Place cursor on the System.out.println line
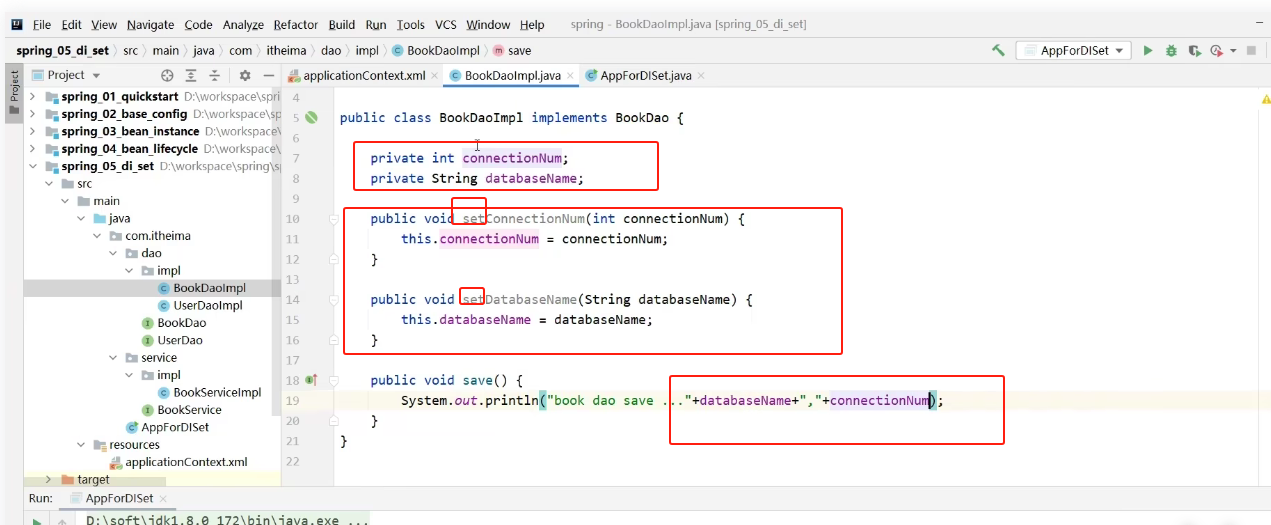This screenshot has width=1271, height=525. (x=672, y=400)
